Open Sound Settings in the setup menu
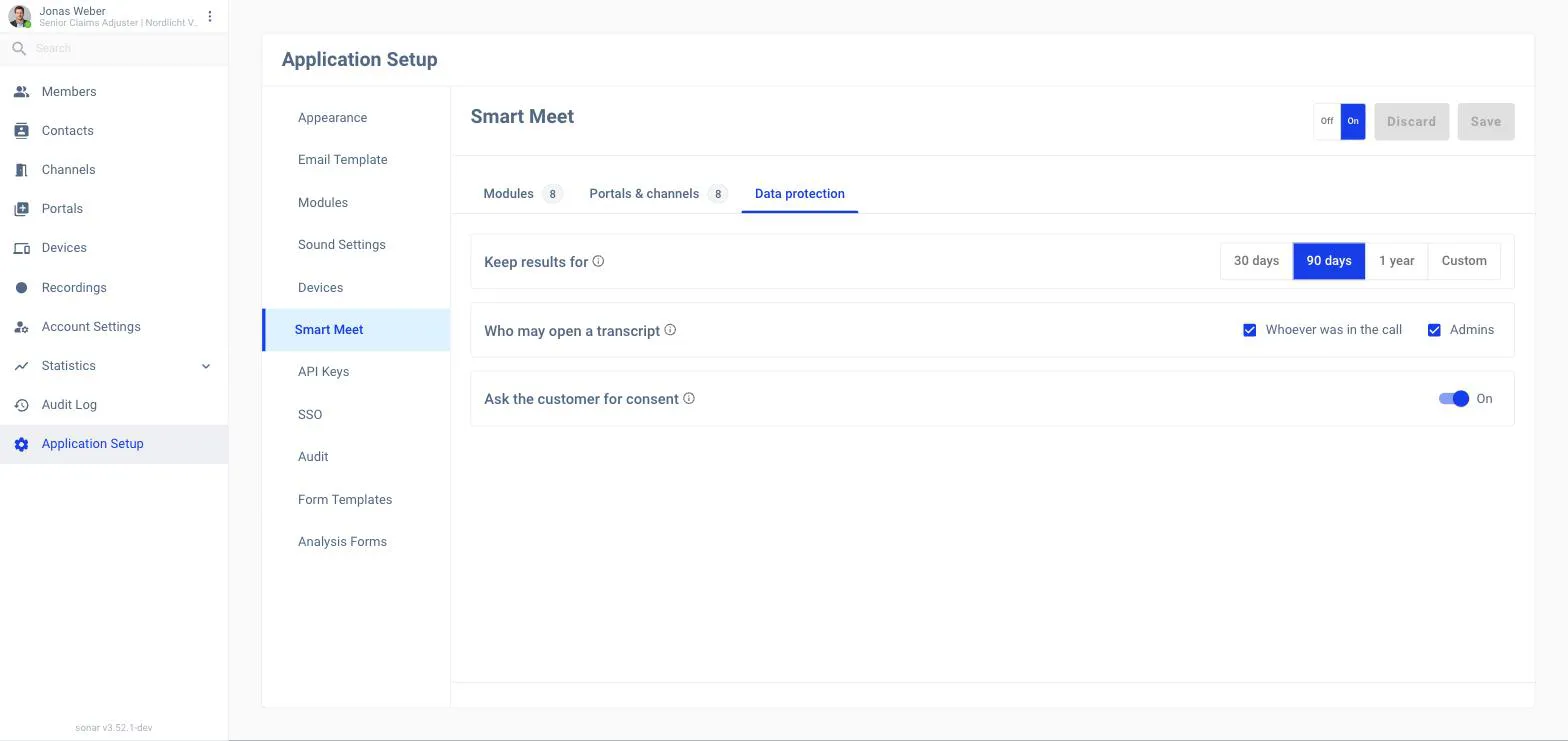 tap(356, 245)
